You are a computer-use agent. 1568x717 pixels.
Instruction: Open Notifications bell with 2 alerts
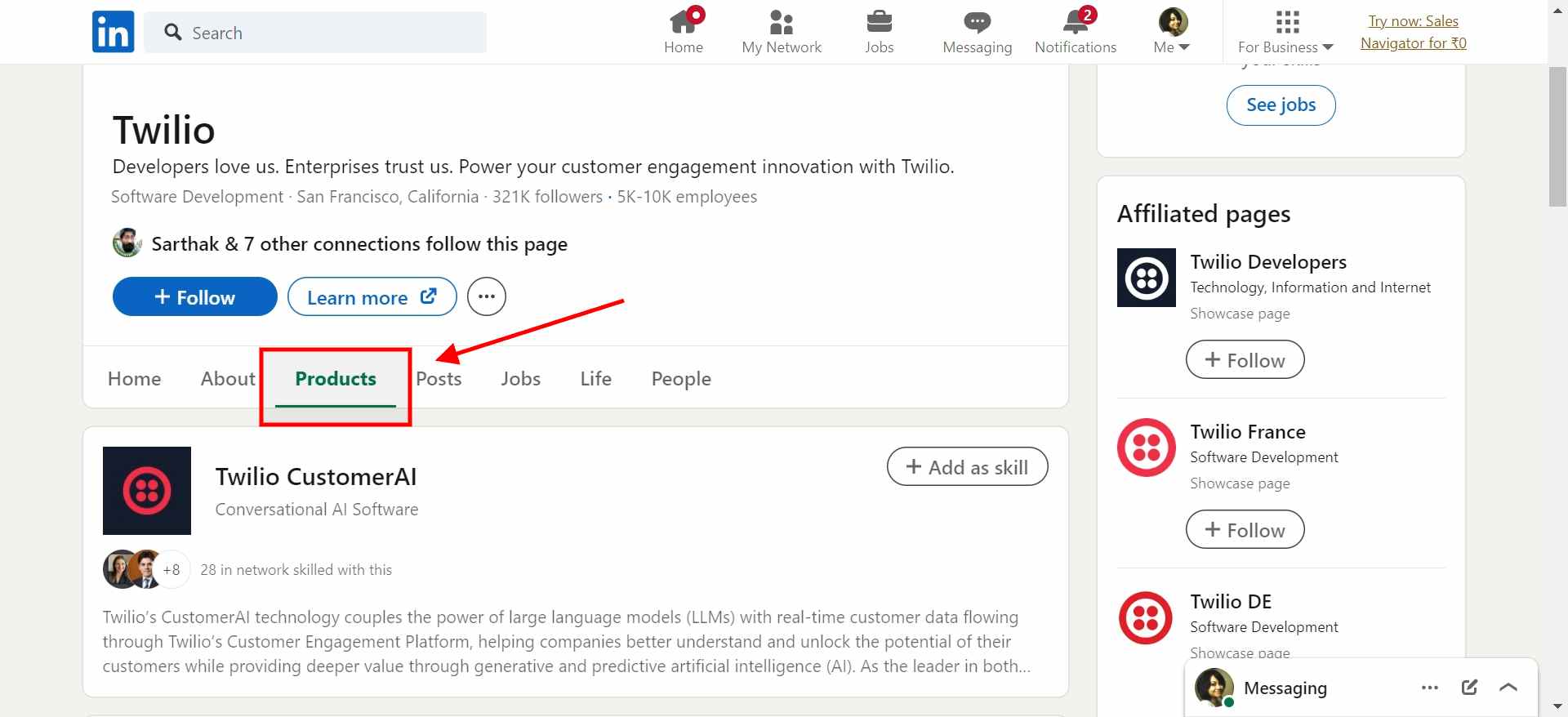[x=1074, y=23]
